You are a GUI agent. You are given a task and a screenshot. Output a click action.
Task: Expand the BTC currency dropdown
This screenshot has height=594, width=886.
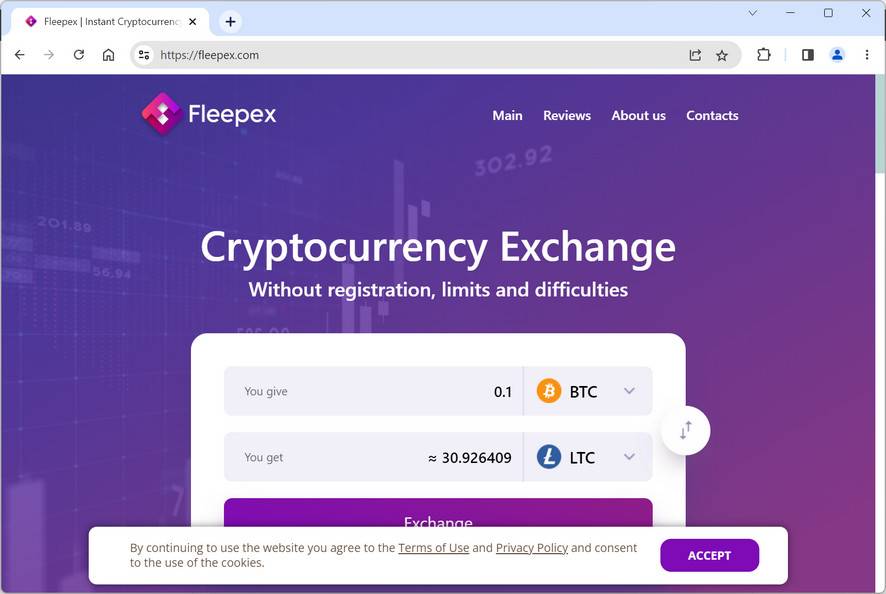tap(629, 391)
